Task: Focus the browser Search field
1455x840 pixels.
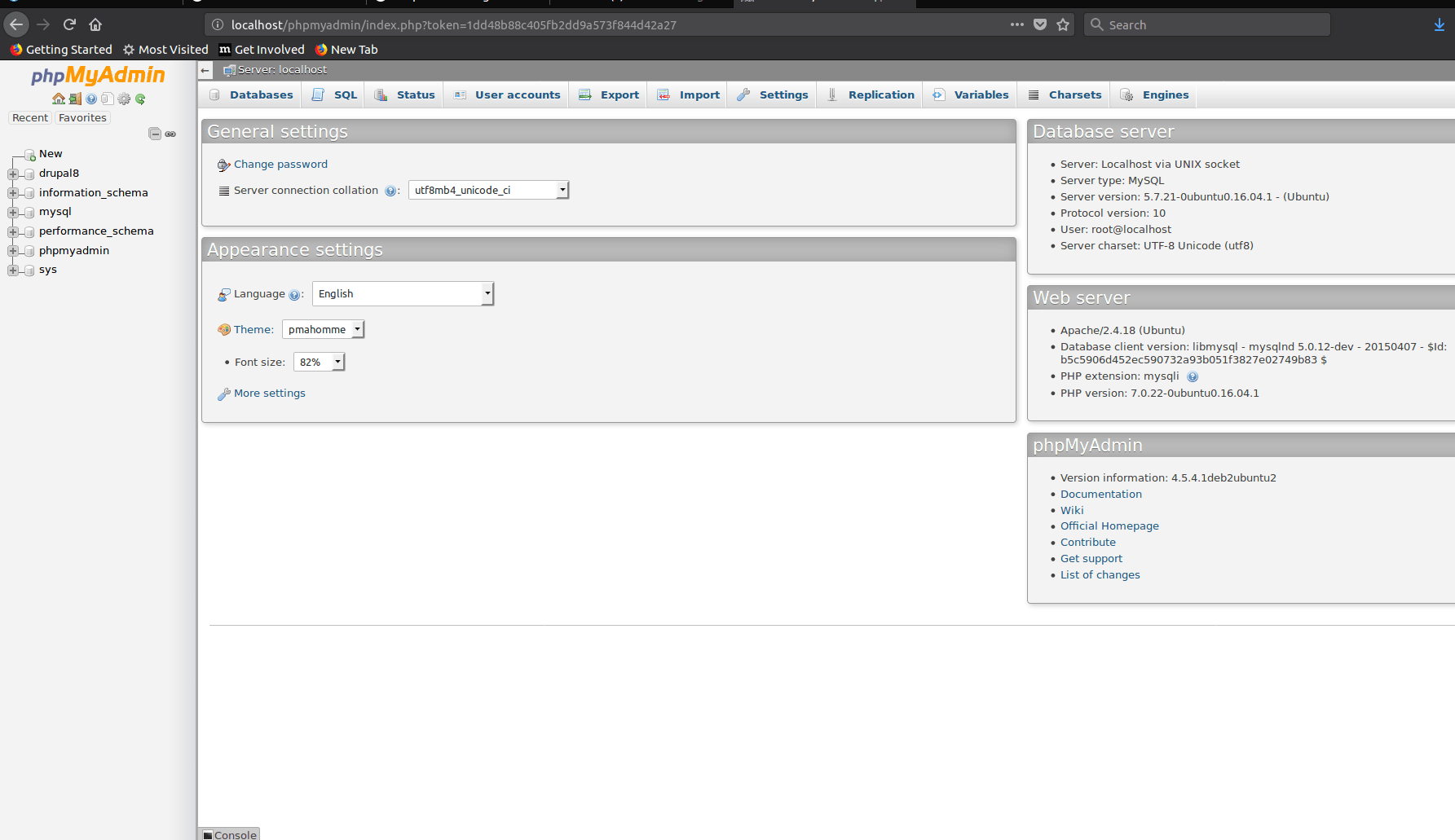Action: click(x=1207, y=24)
